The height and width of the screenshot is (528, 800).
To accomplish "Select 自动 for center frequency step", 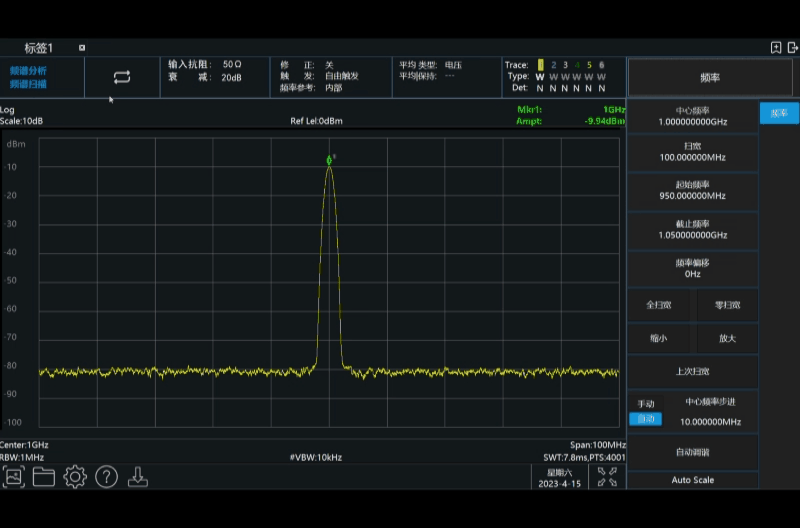I will [646, 419].
